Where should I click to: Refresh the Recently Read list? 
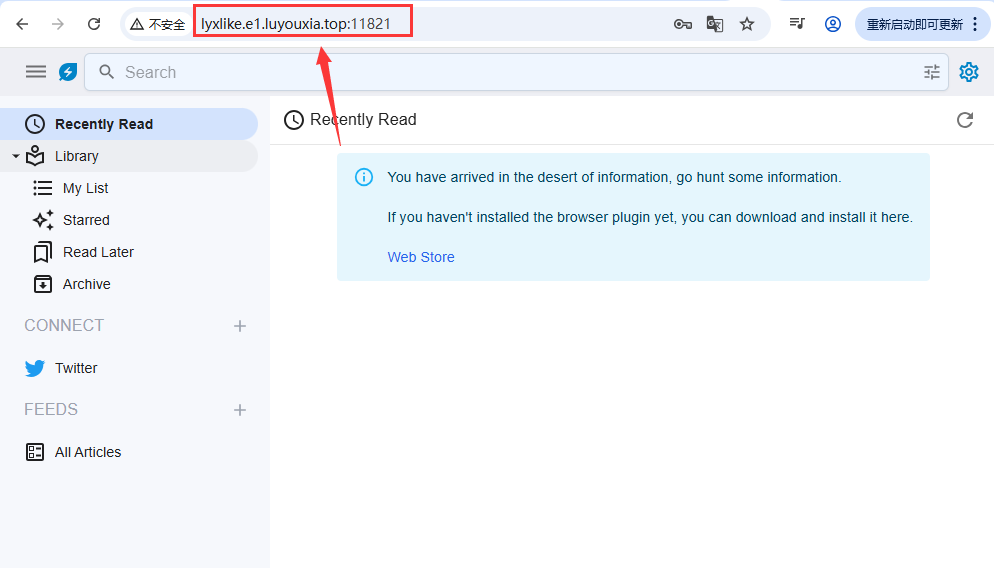point(965,120)
